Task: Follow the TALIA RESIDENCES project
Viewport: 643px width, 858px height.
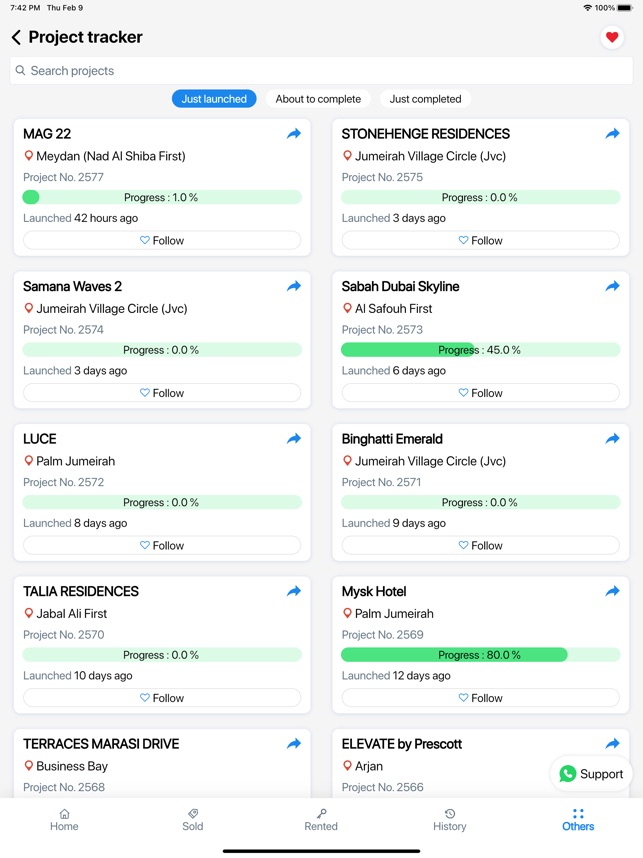Action: [162, 698]
